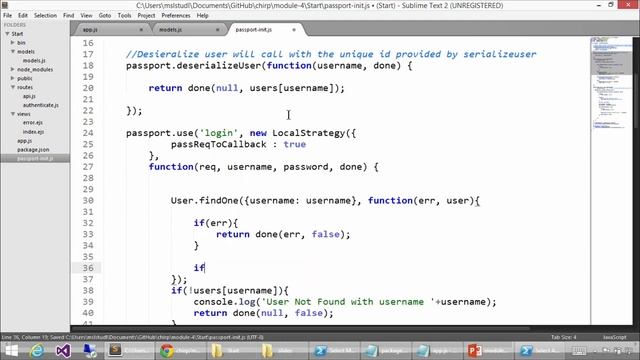Screen dimensions: 640x360
Task: Open index.ejs in the sidebar
Action: (x=33, y=132)
